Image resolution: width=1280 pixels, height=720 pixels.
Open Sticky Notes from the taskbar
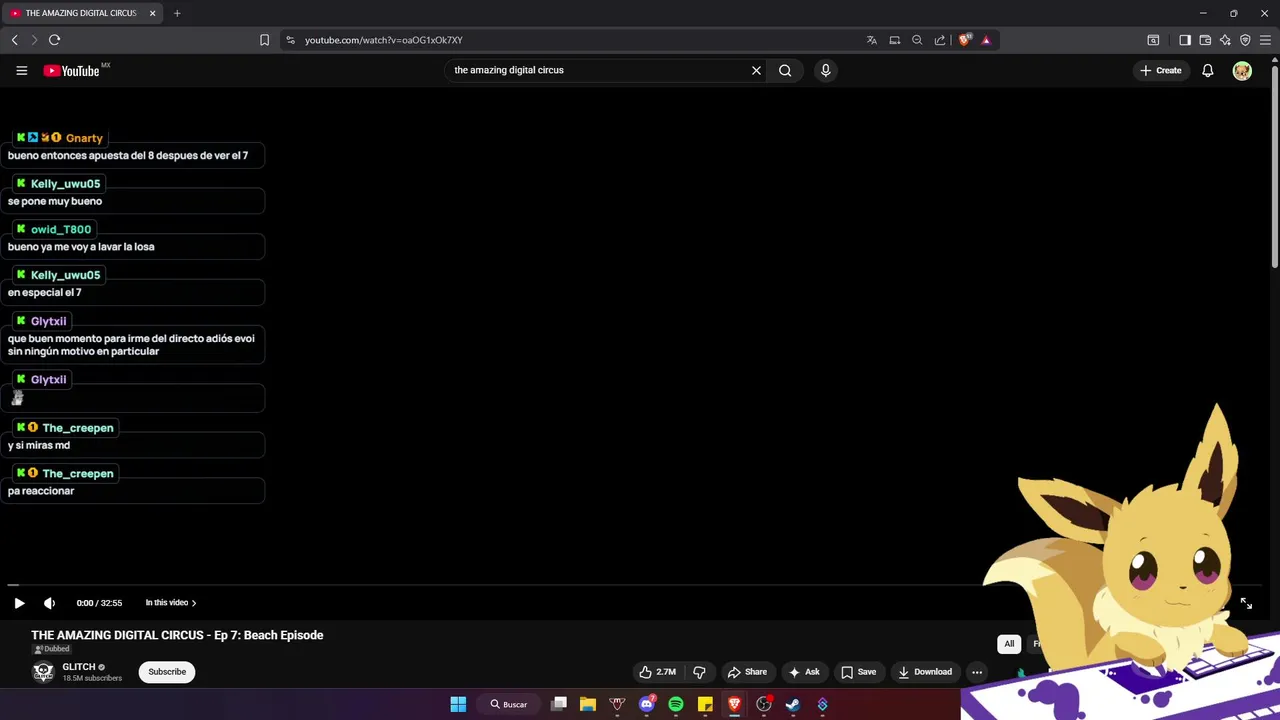[705, 704]
